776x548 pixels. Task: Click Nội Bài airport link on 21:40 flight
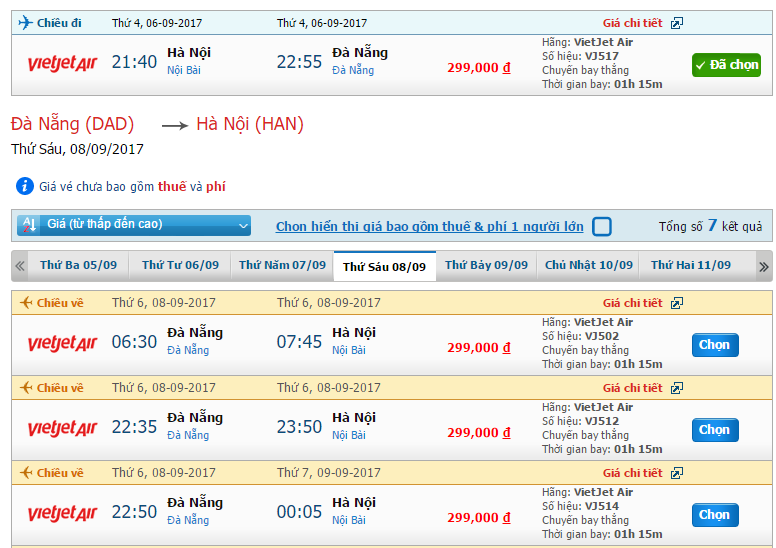184,70
